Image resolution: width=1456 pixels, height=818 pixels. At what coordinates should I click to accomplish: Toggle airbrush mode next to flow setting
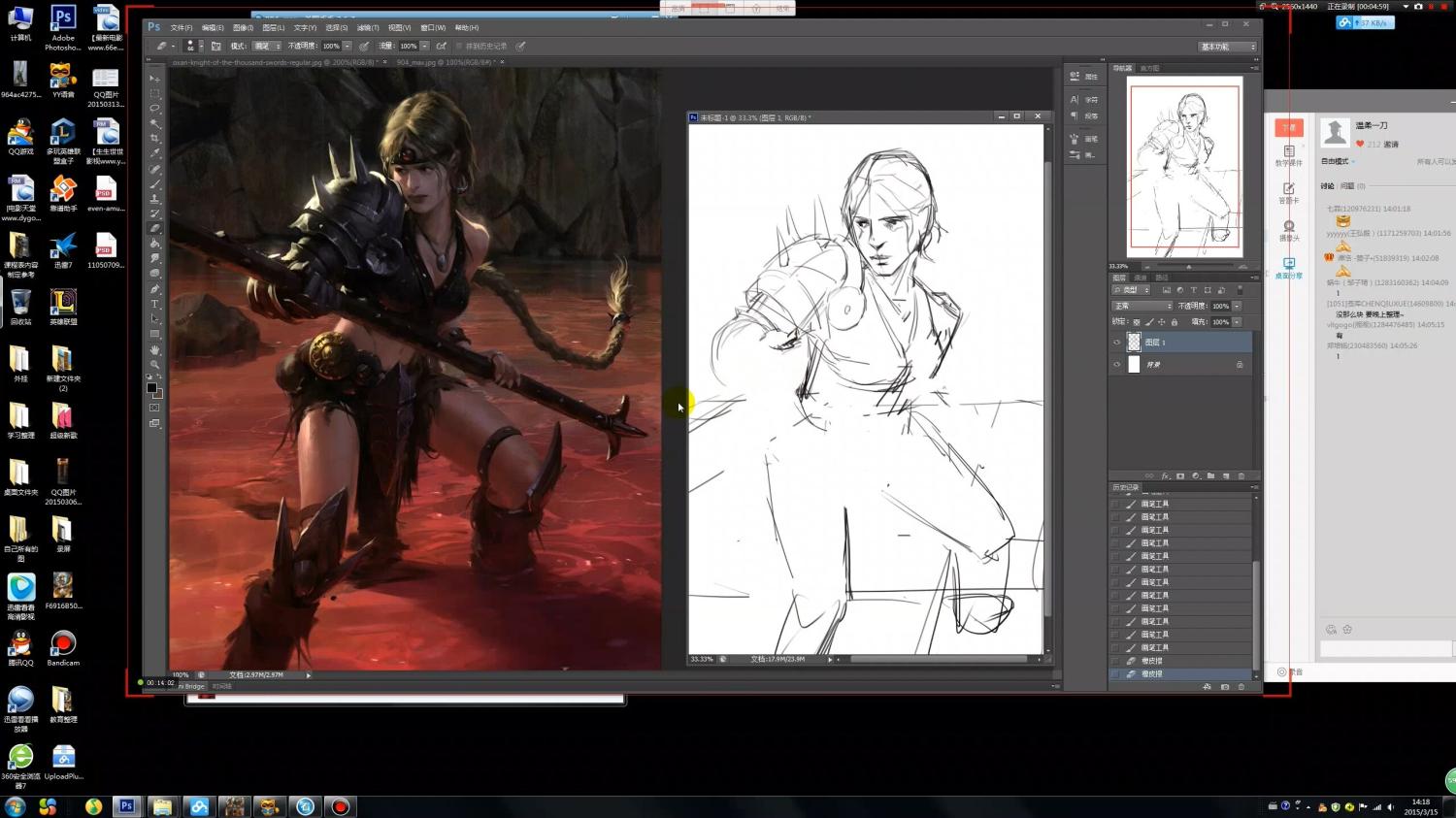point(441,46)
